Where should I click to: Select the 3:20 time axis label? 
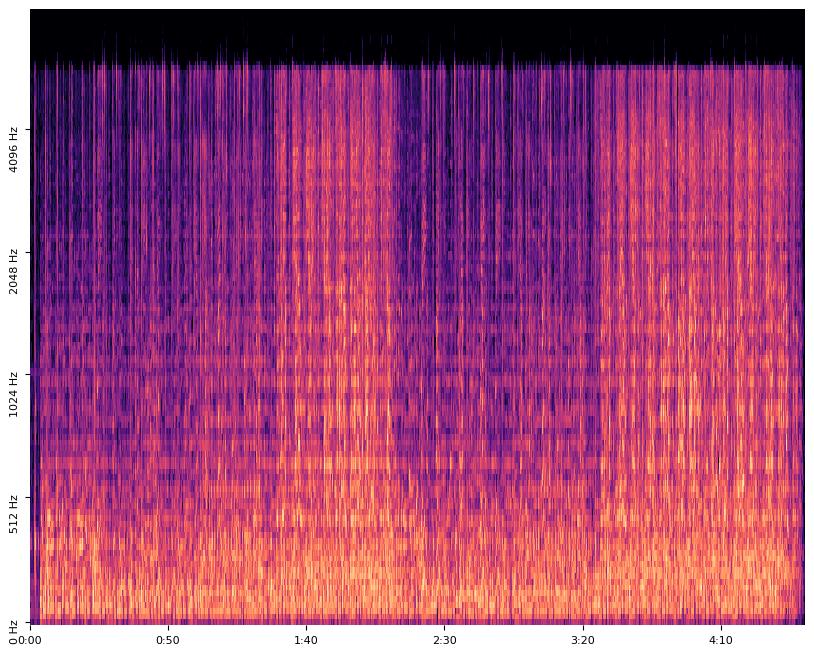(x=582, y=640)
